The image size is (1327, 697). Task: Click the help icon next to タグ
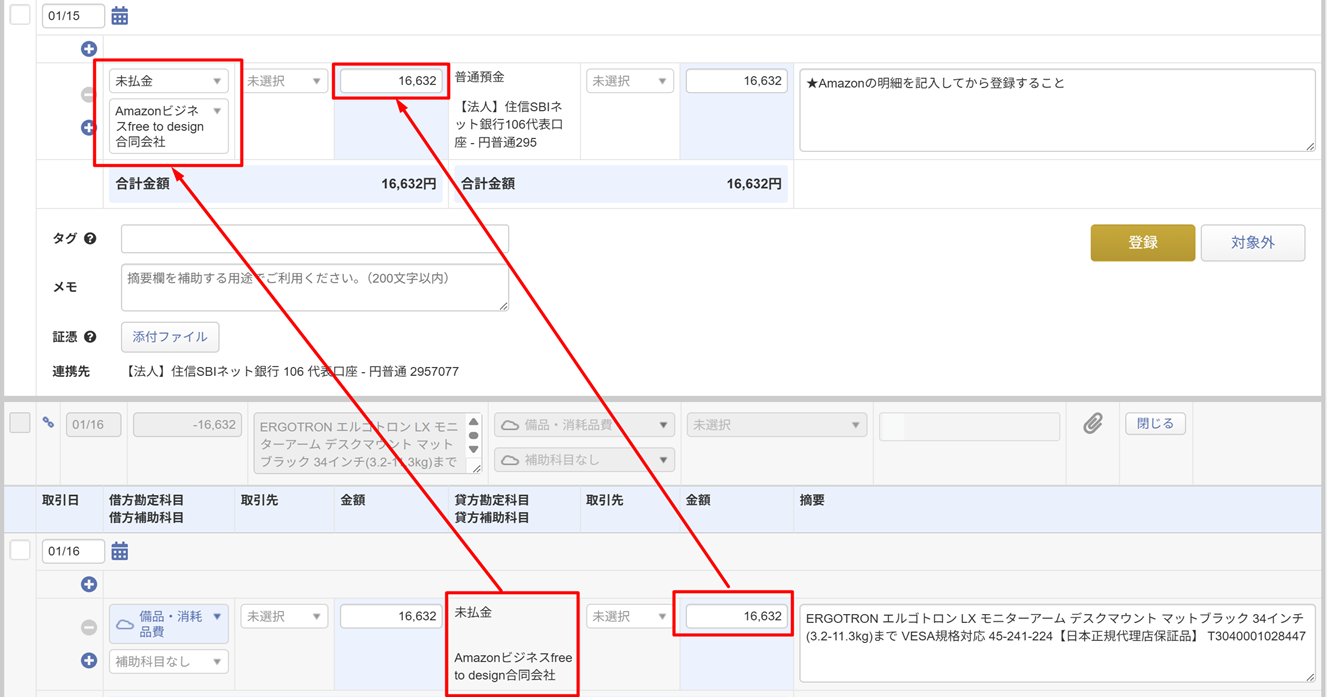click(90, 239)
